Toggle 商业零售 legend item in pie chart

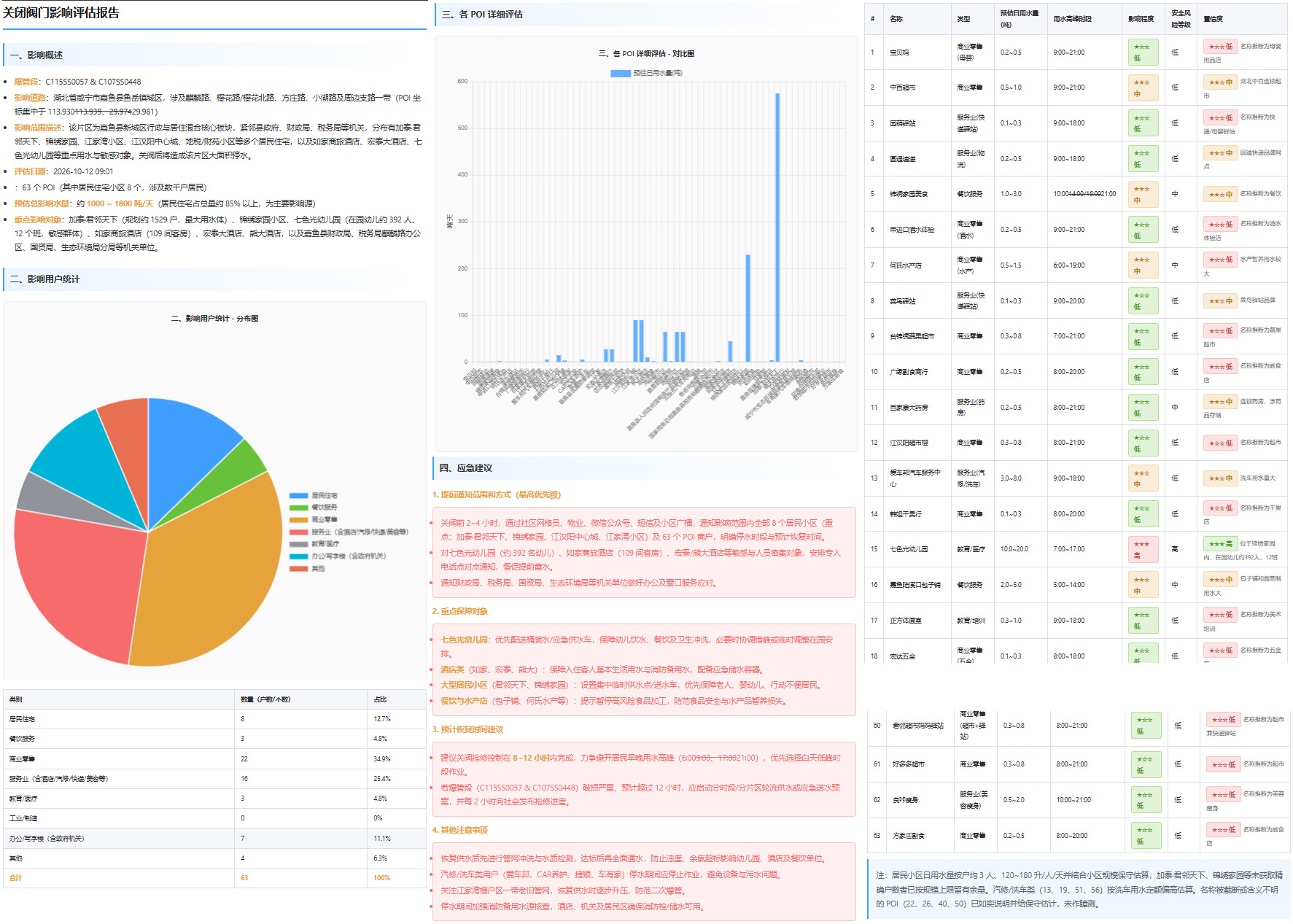[x=314, y=520]
